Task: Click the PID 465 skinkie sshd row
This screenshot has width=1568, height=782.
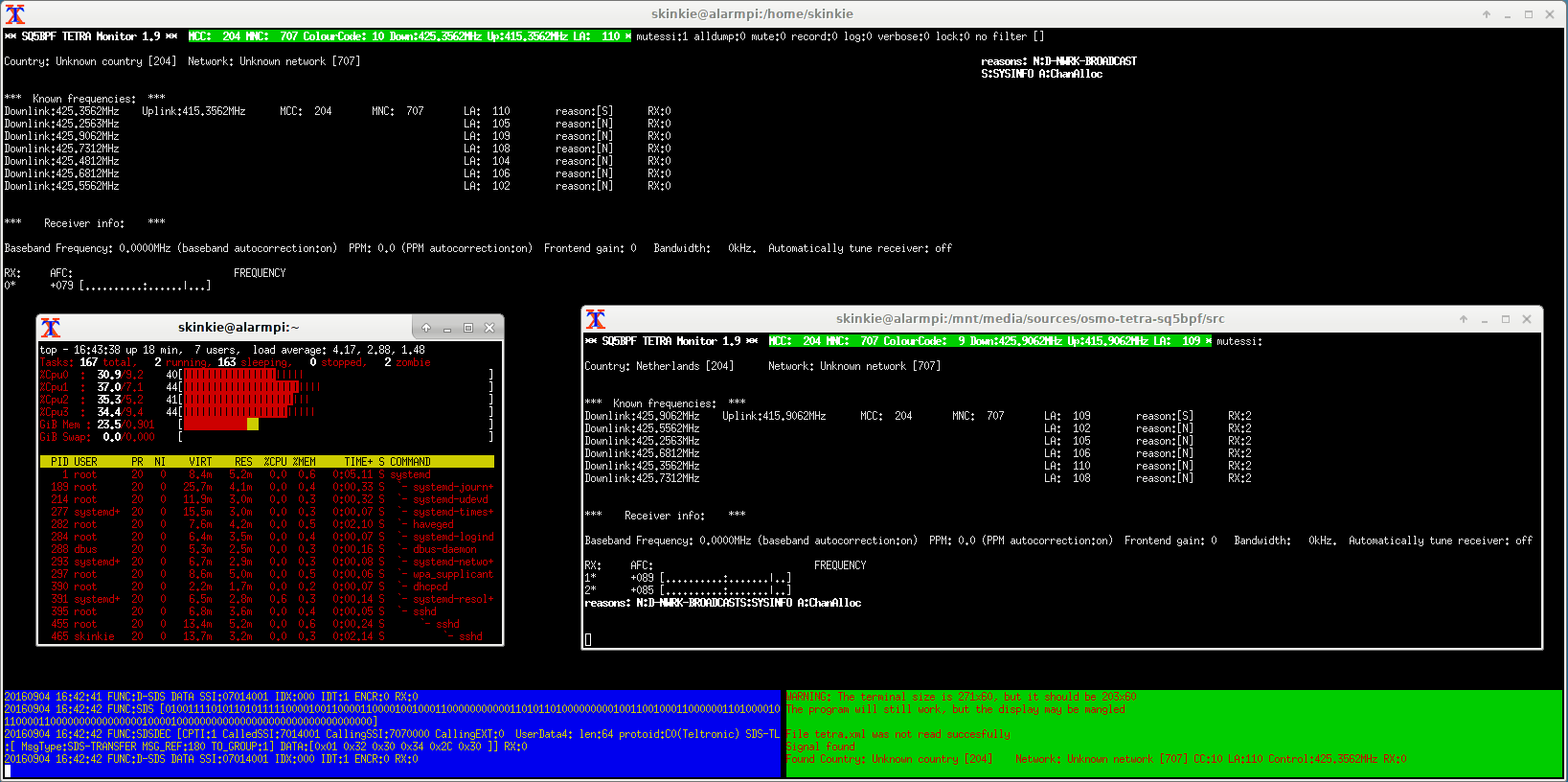Action: (x=266, y=636)
